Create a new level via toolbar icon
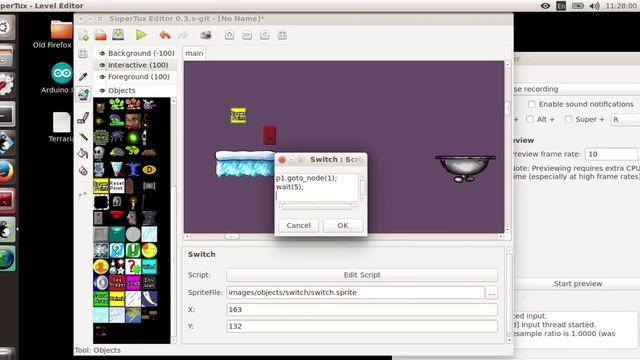 click(84, 35)
